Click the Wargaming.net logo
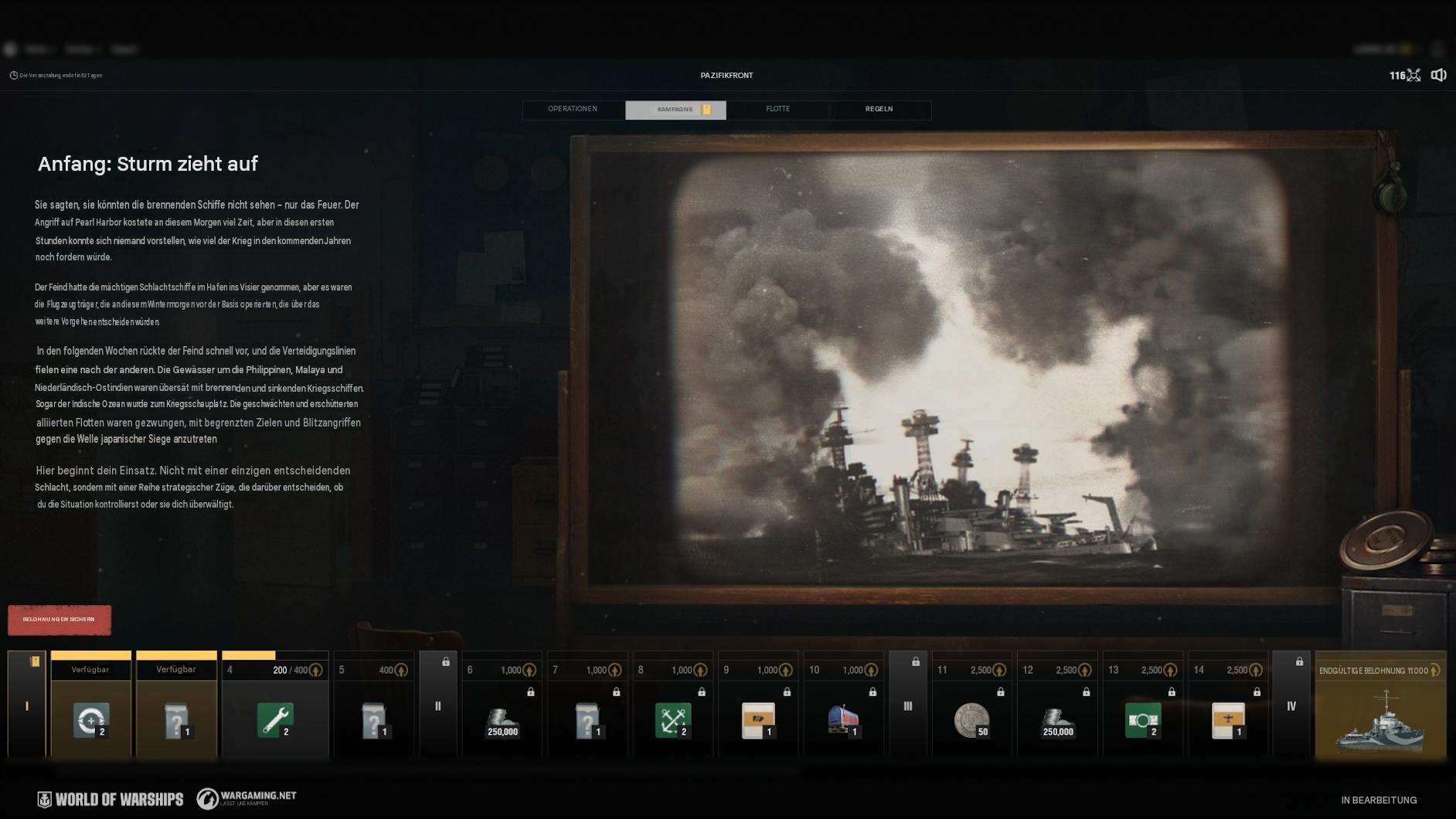This screenshot has height=819, width=1456. [247, 798]
